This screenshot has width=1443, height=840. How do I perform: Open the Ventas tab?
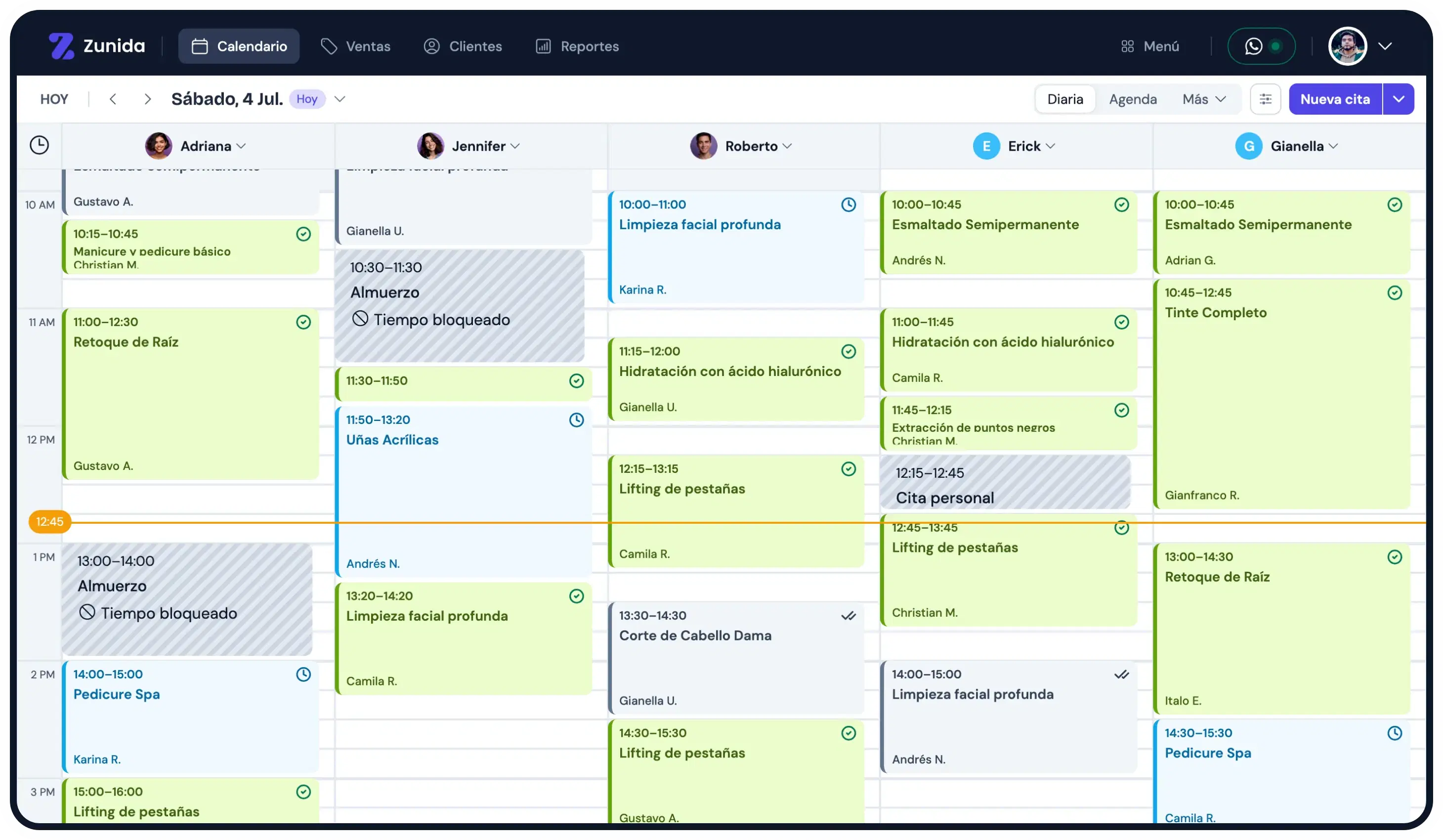tap(355, 46)
